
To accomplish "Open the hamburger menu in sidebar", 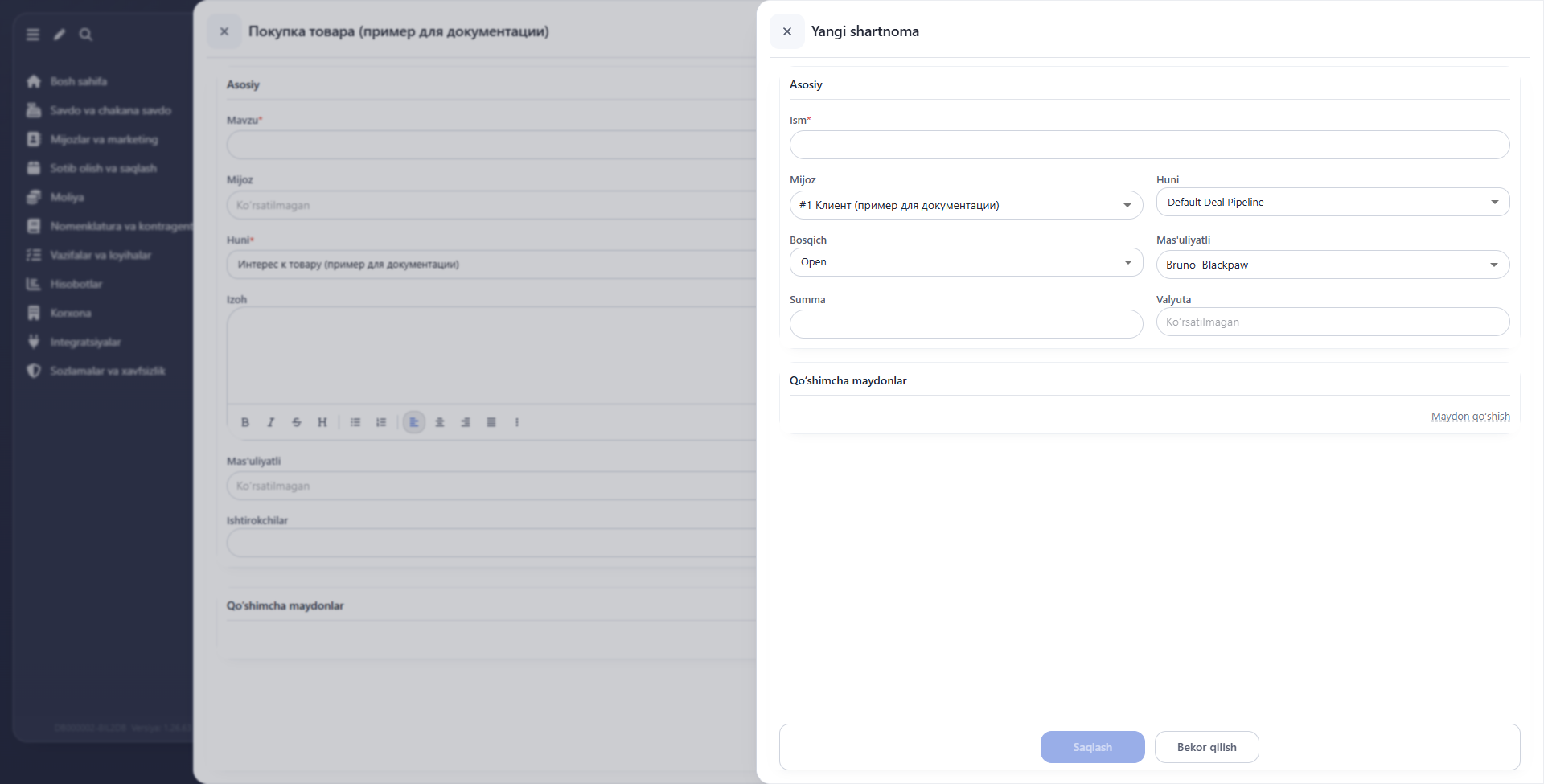I will pos(33,35).
